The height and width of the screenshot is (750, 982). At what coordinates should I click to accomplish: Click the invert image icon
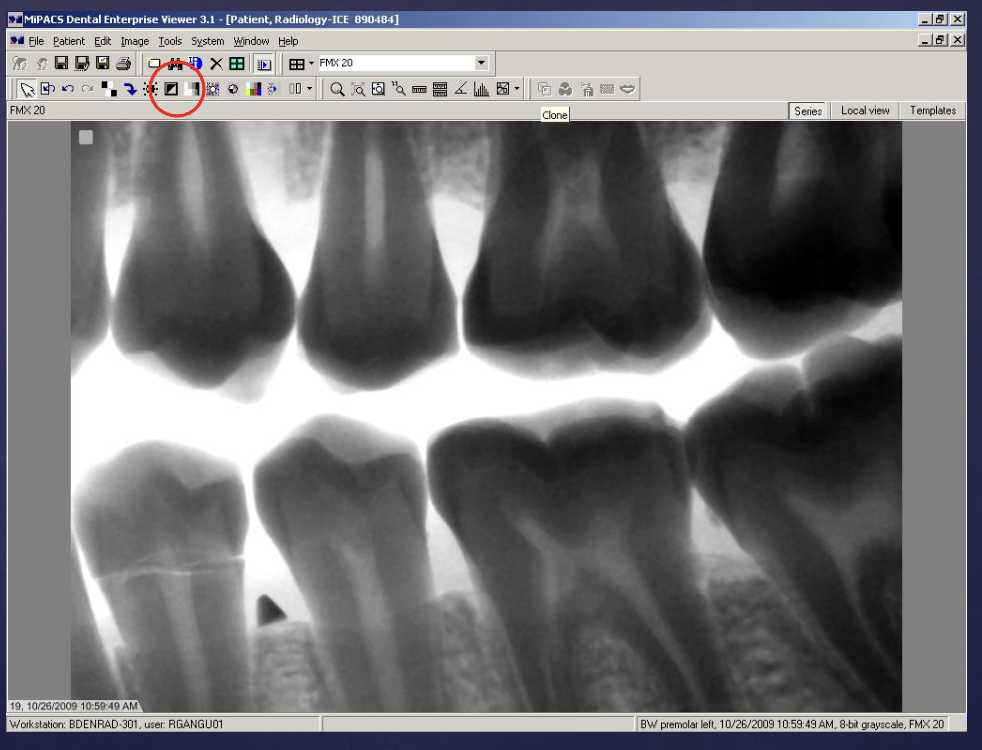pos(171,89)
